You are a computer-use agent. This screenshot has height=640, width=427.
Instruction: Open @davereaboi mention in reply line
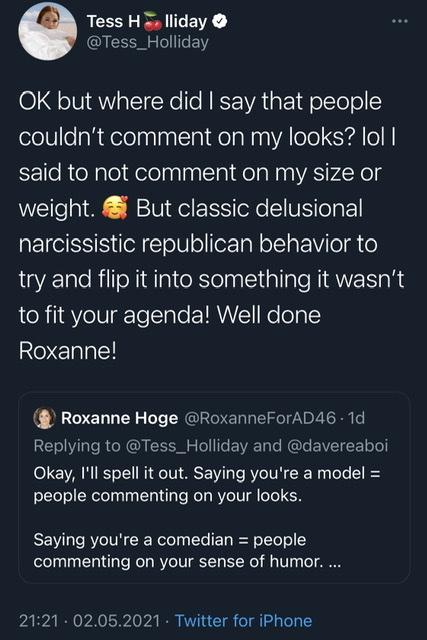click(338, 446)
